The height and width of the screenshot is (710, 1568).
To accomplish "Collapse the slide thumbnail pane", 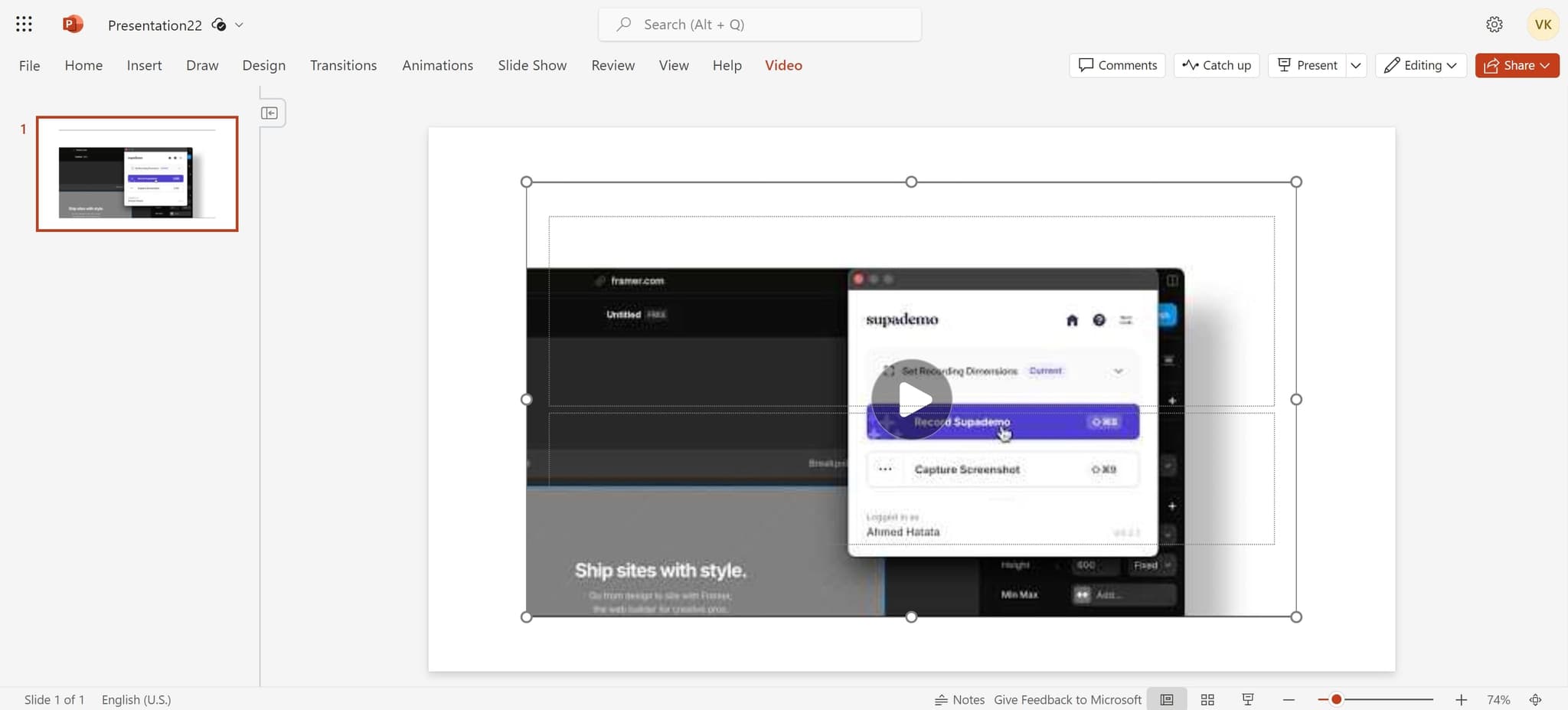I will point(270,113).
